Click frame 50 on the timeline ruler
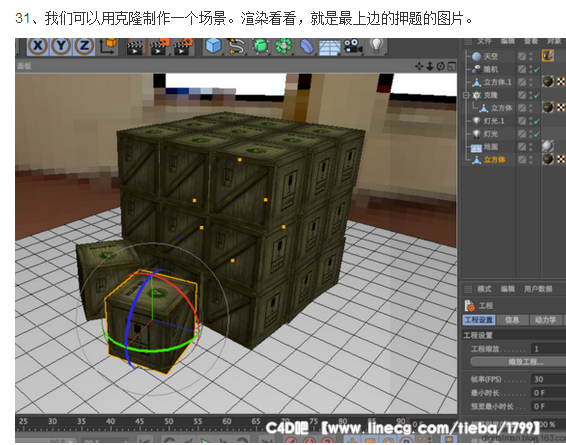 (x=169, y=422)
